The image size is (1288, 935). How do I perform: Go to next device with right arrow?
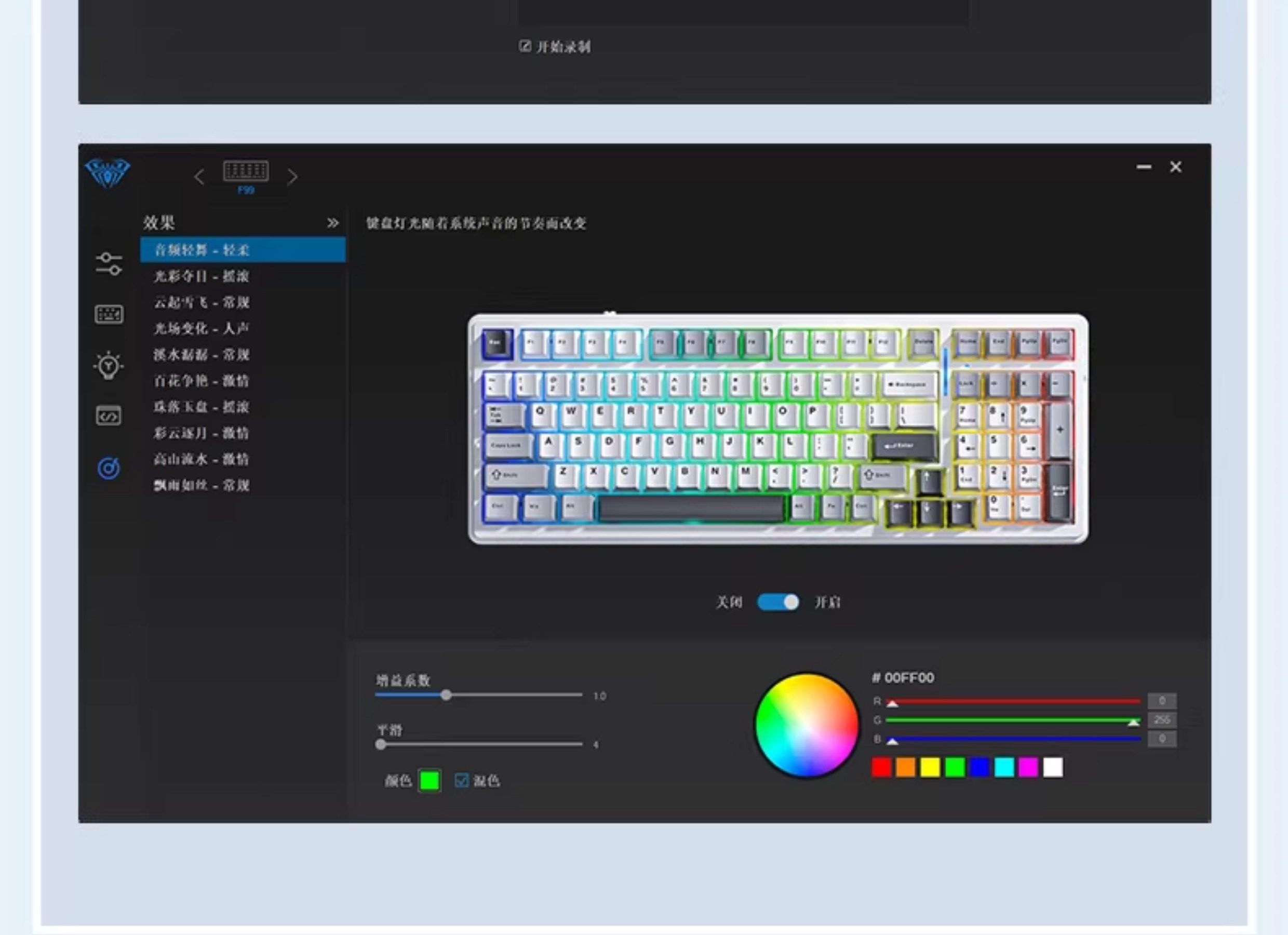pyautogui.click(x=292, y=177)
